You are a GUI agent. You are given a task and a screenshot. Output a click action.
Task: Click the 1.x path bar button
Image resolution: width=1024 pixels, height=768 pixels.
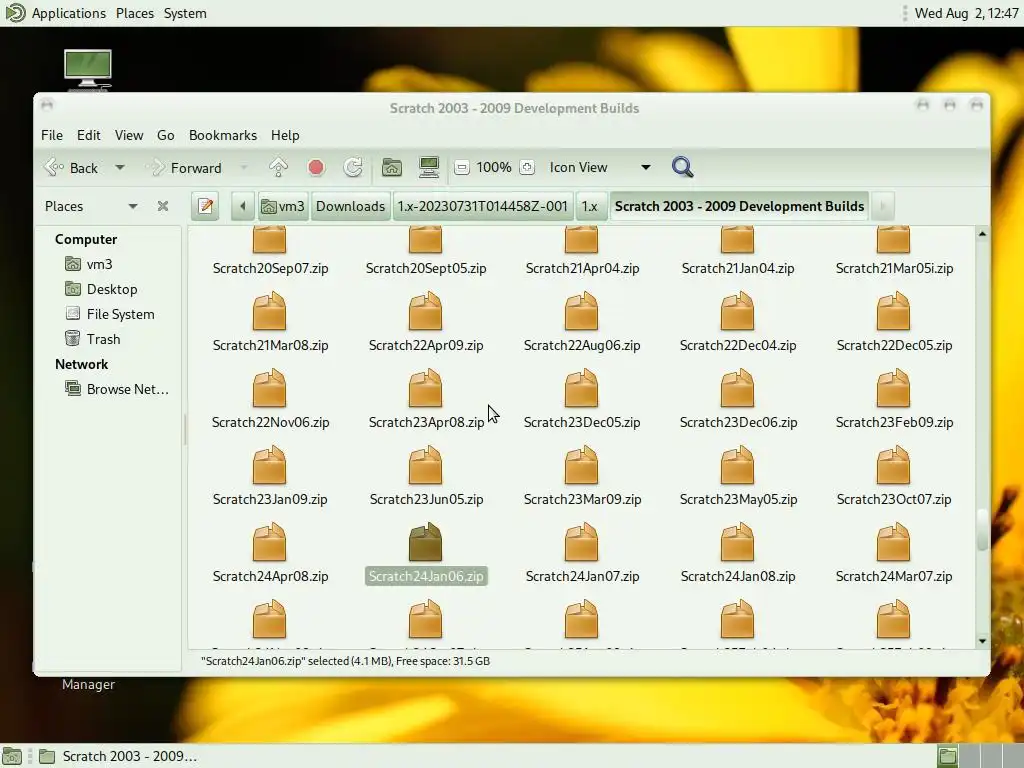click(590, 206)
